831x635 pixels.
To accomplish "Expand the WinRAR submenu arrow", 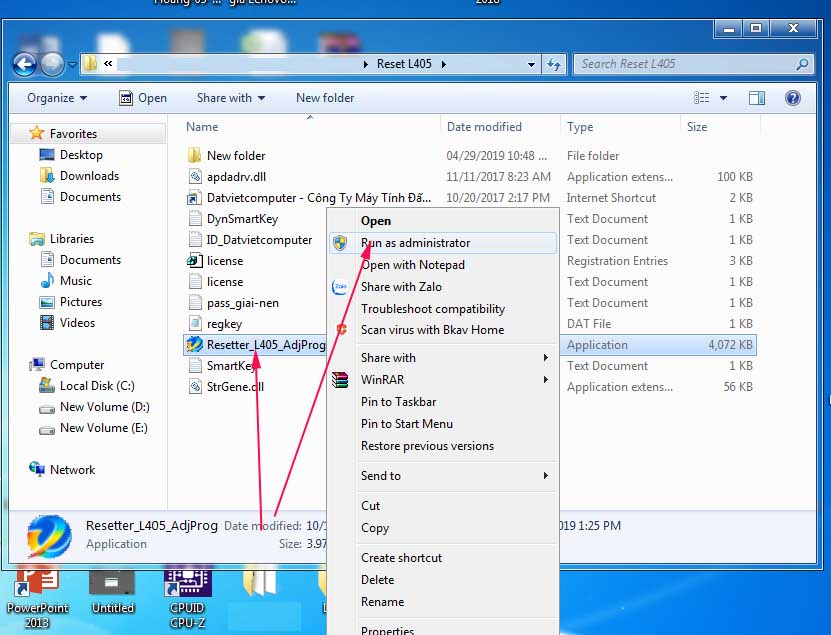I will 545,380.
